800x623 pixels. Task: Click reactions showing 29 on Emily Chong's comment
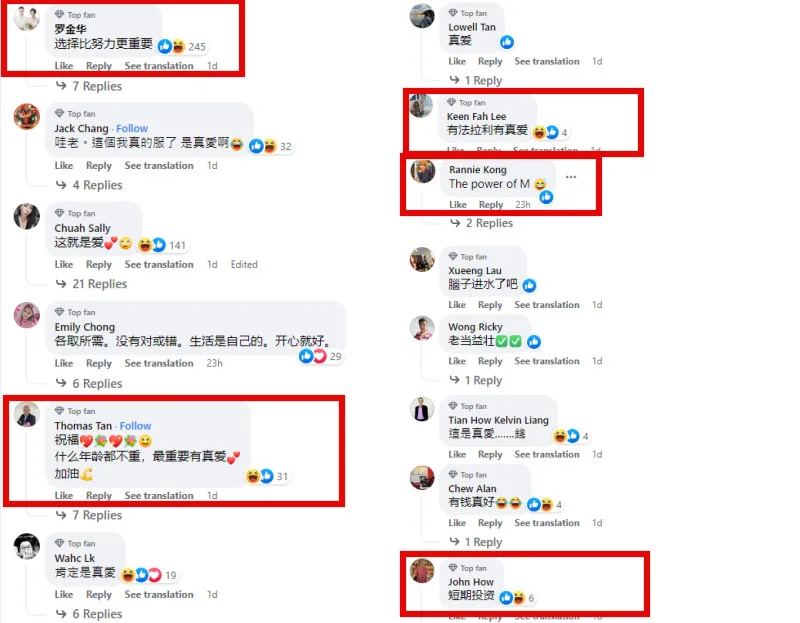coord(320,356)
